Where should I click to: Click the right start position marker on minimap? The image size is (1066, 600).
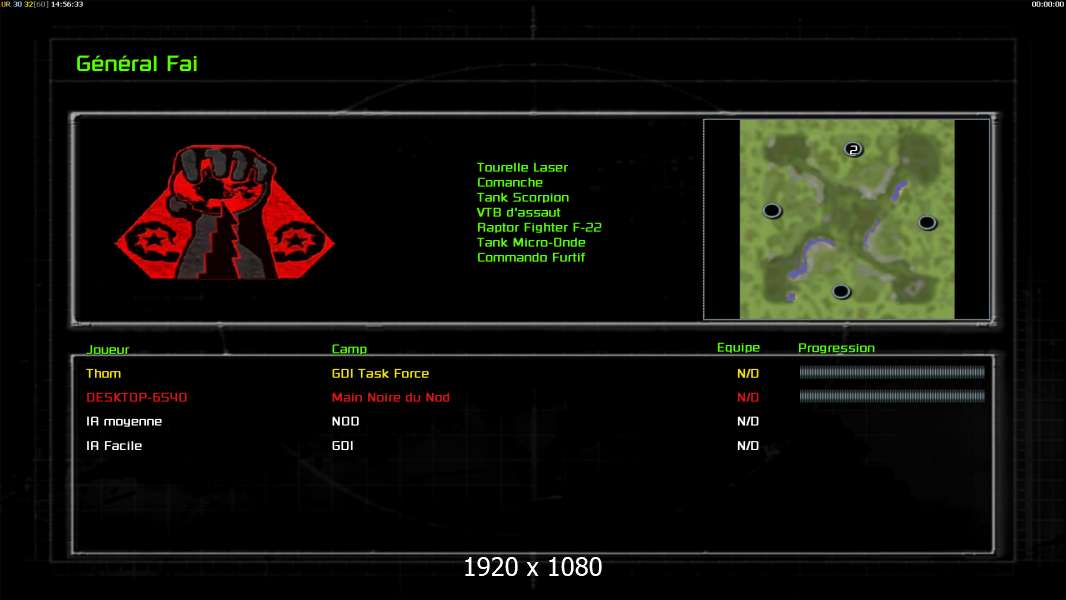927,222
